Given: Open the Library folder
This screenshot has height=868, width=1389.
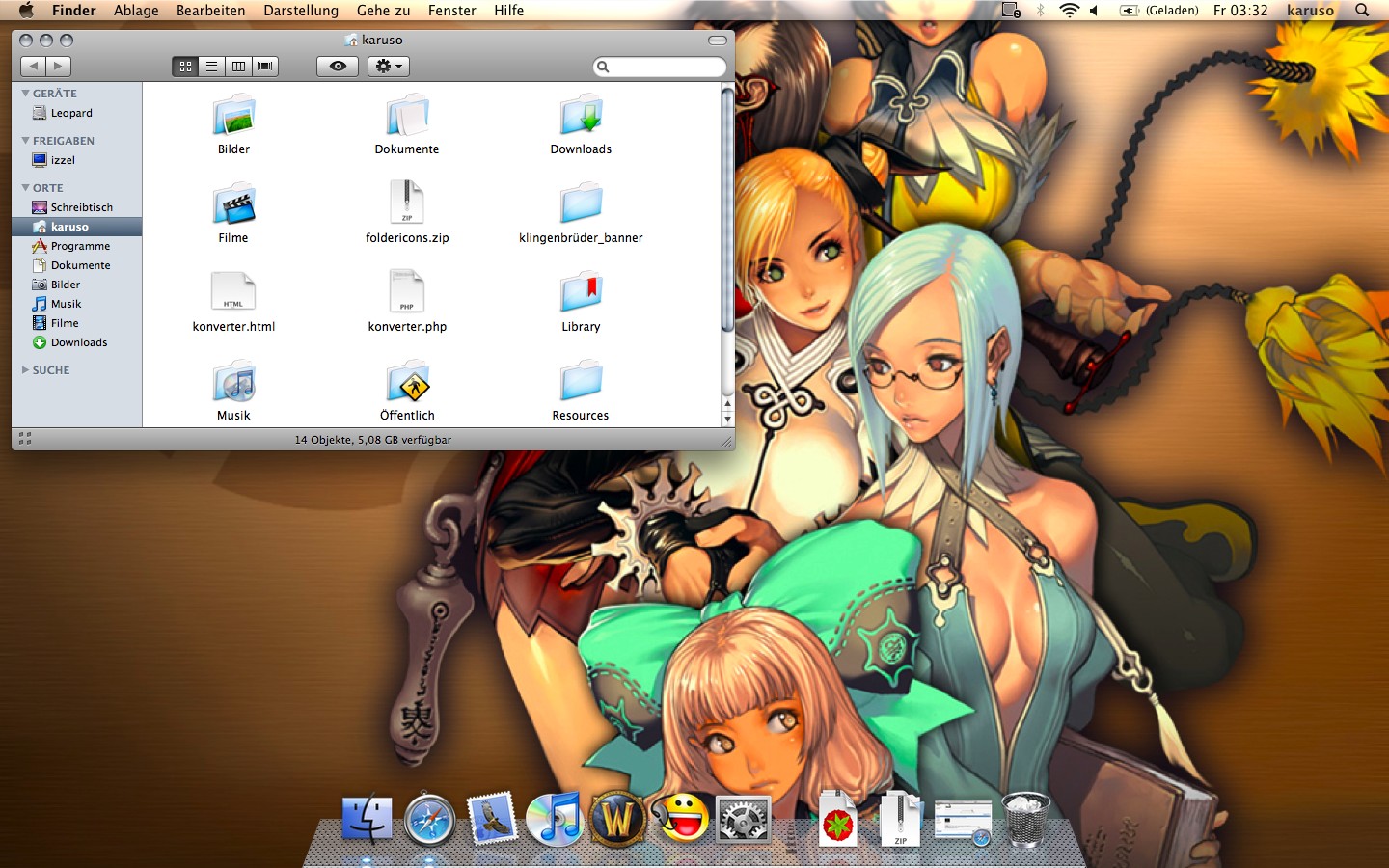Looking at the screenshot, I should click(581, 293).
